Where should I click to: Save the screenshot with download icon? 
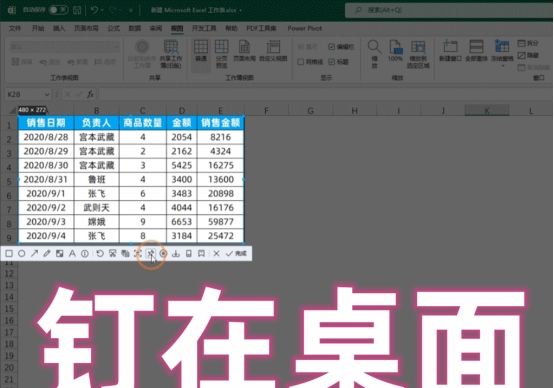(176, 253)
